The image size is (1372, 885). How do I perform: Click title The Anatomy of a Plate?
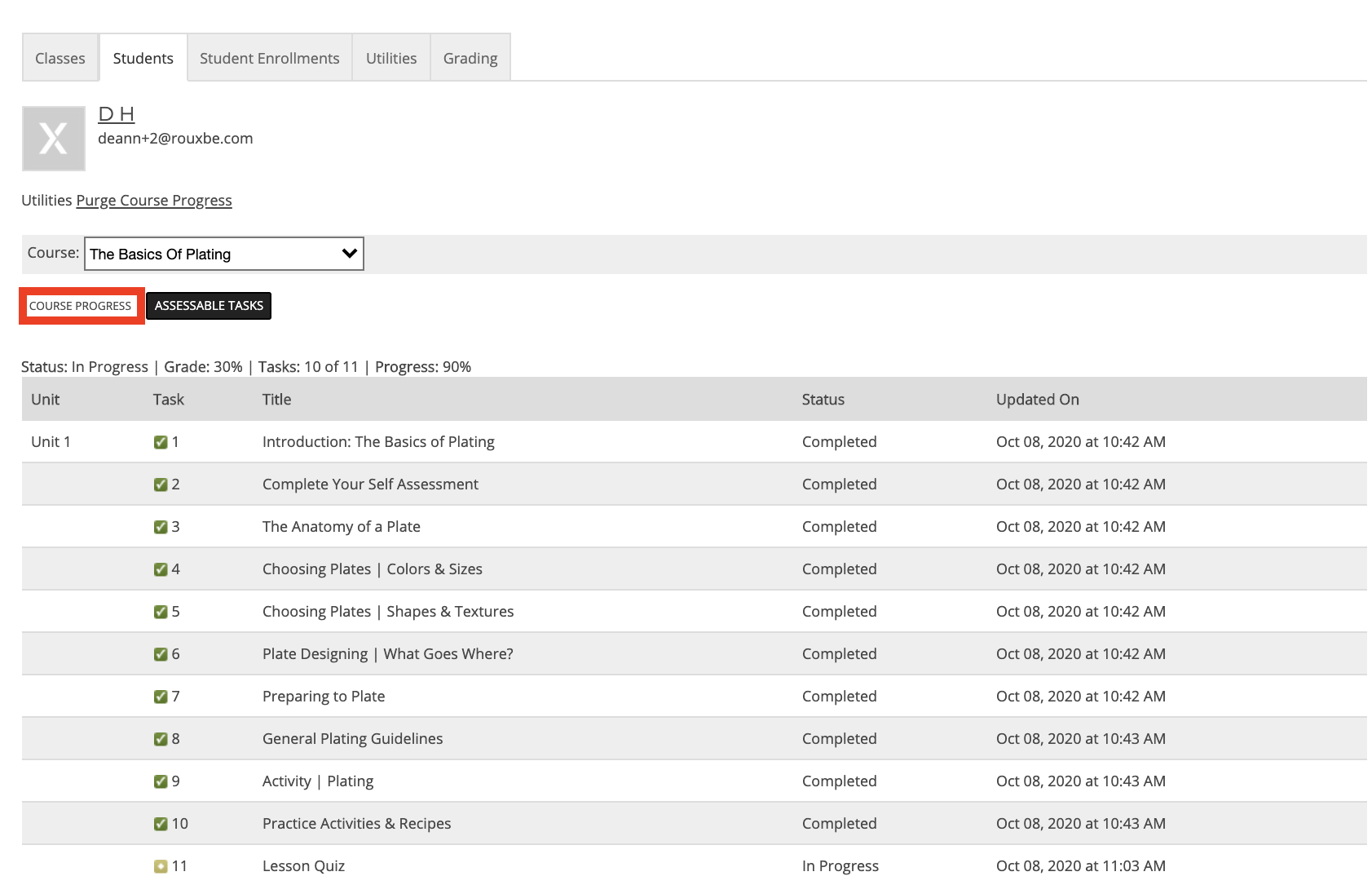pyautogui.click(x=342, y=527)
